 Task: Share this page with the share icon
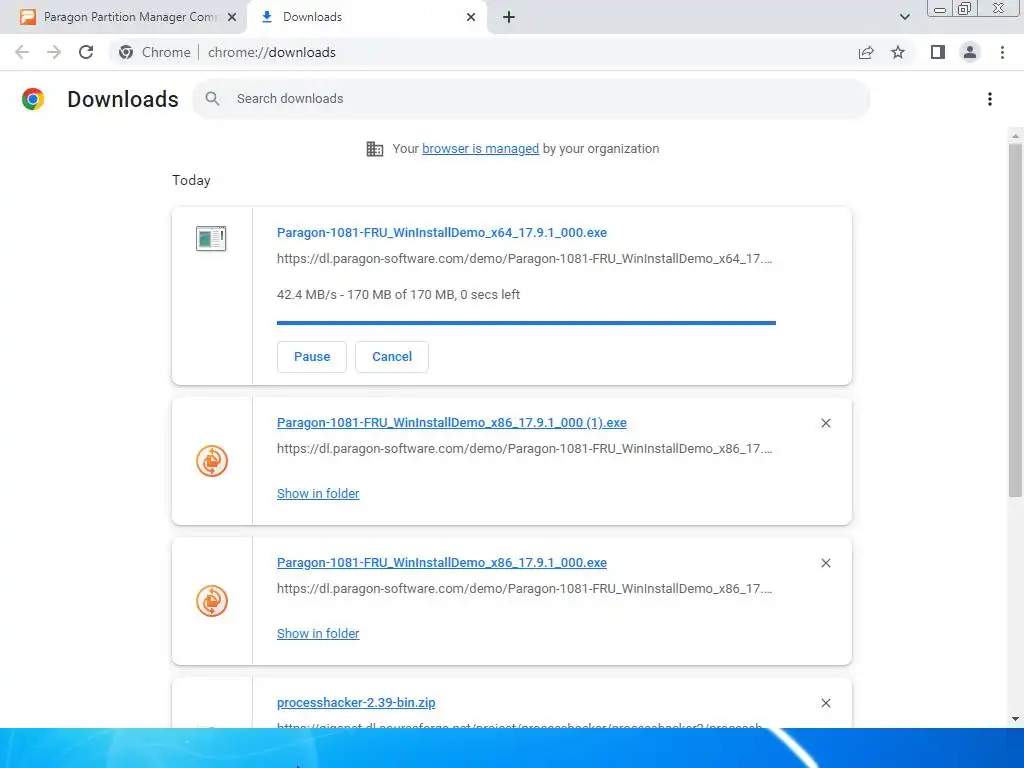pos(866,52)
